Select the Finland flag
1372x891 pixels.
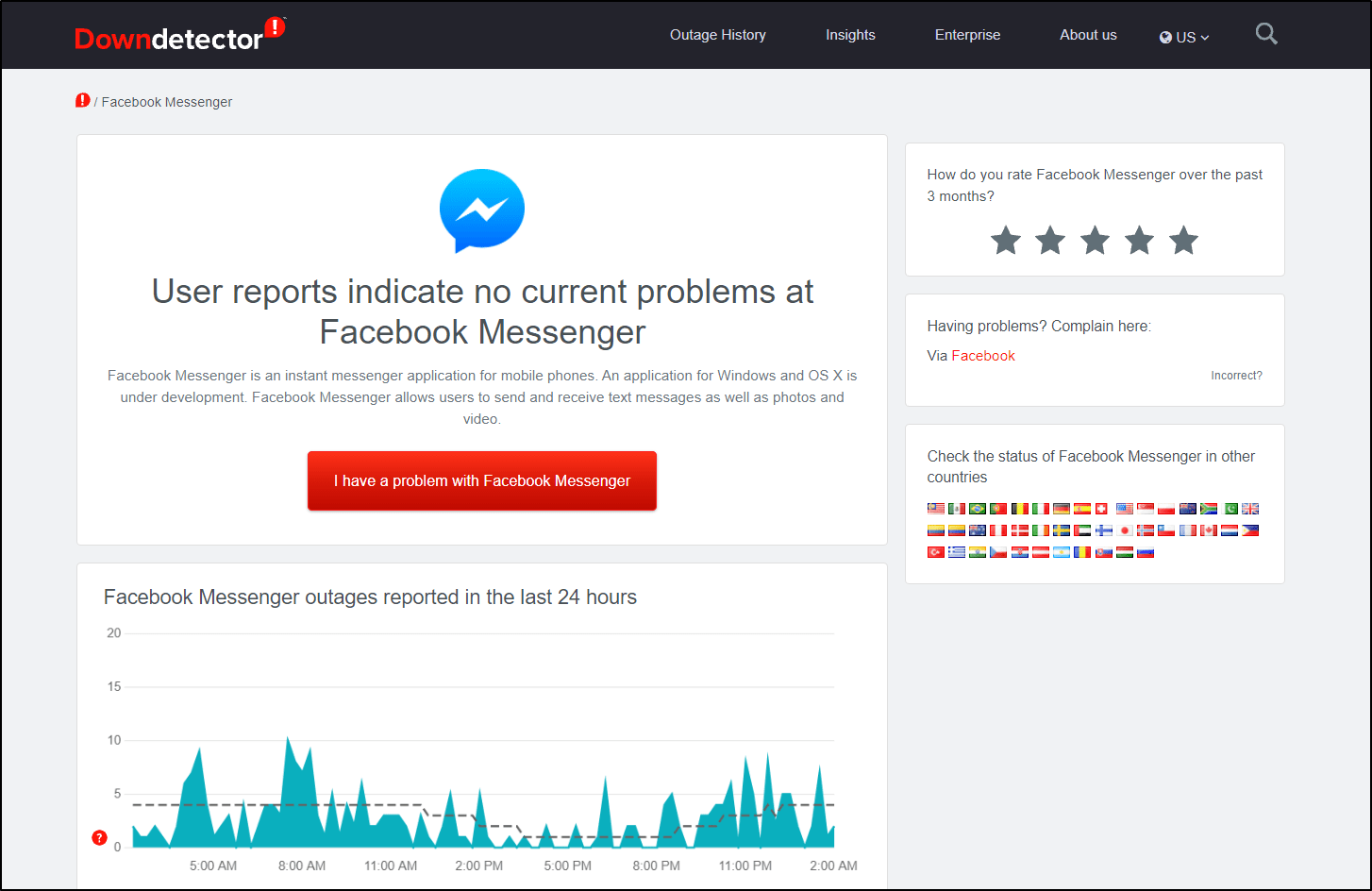point(1104,530)
